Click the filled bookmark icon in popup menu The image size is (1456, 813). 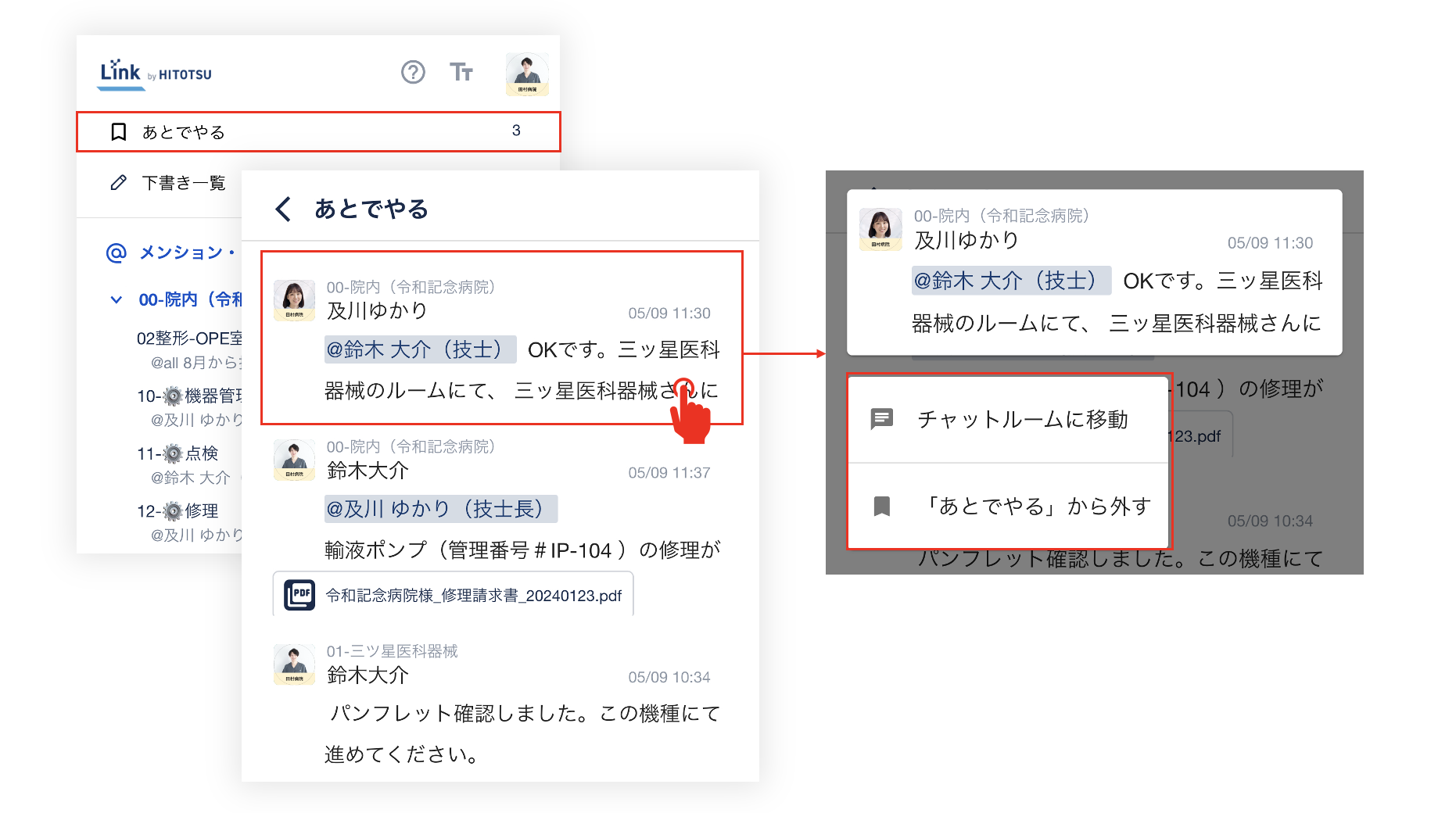882,507
